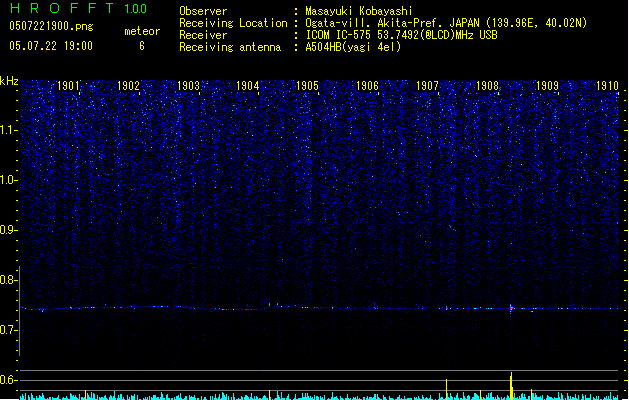This screenshot has height=400, width=629.
Task: Click the Receiving antenna label
Action: pos(230,47)
